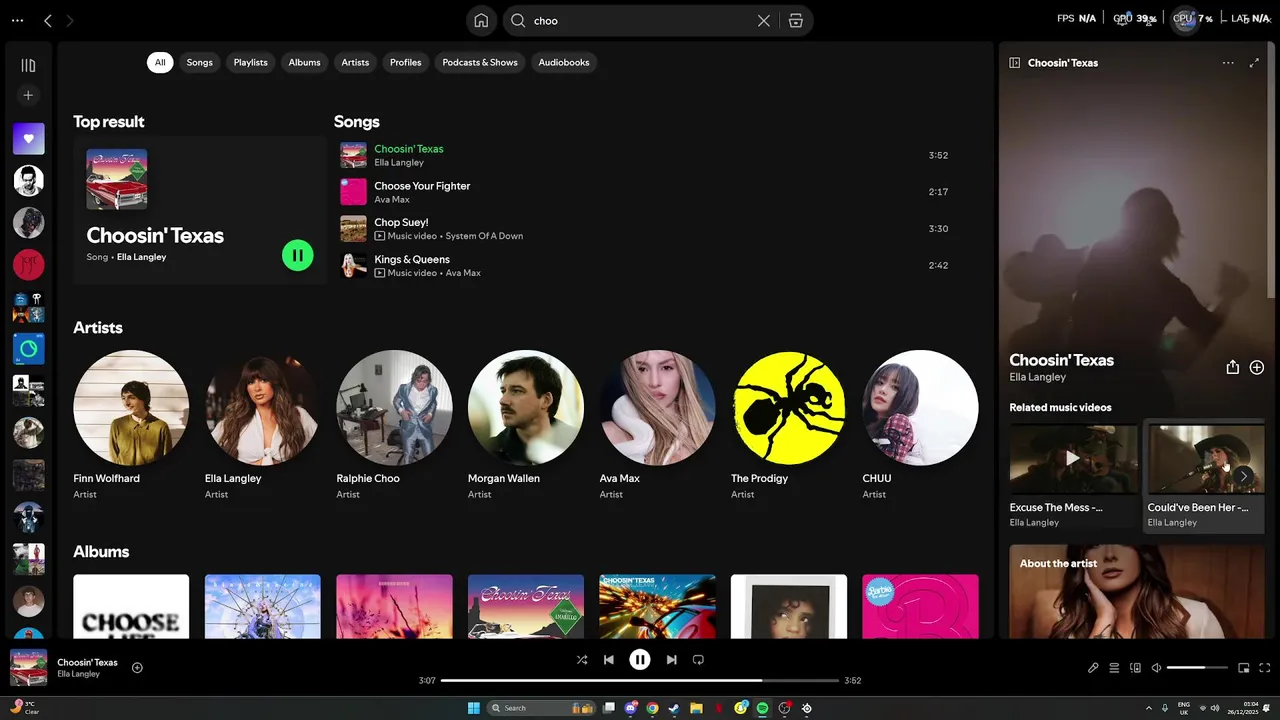Open the three-dot app menu top left
This screenshot has width=1280, height=720.
pyautogui.click(x=17, y=20)
